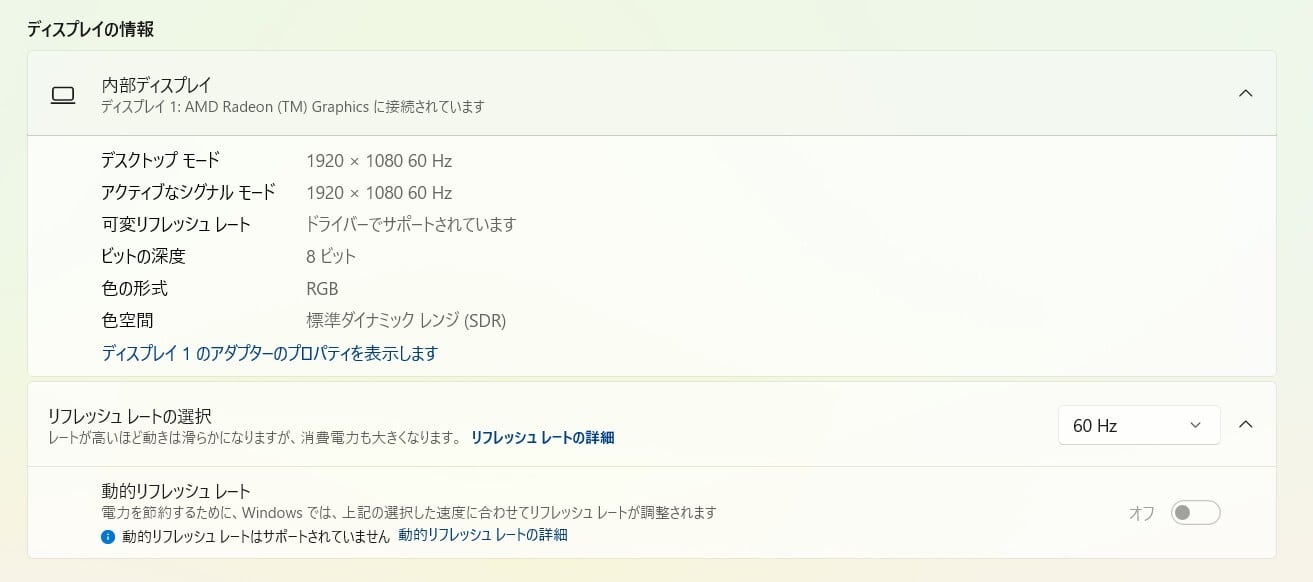This screenshot has height=582, width=1313.
Task: Click the laptop icon for internal display
Action: click(x=63, y=95)
